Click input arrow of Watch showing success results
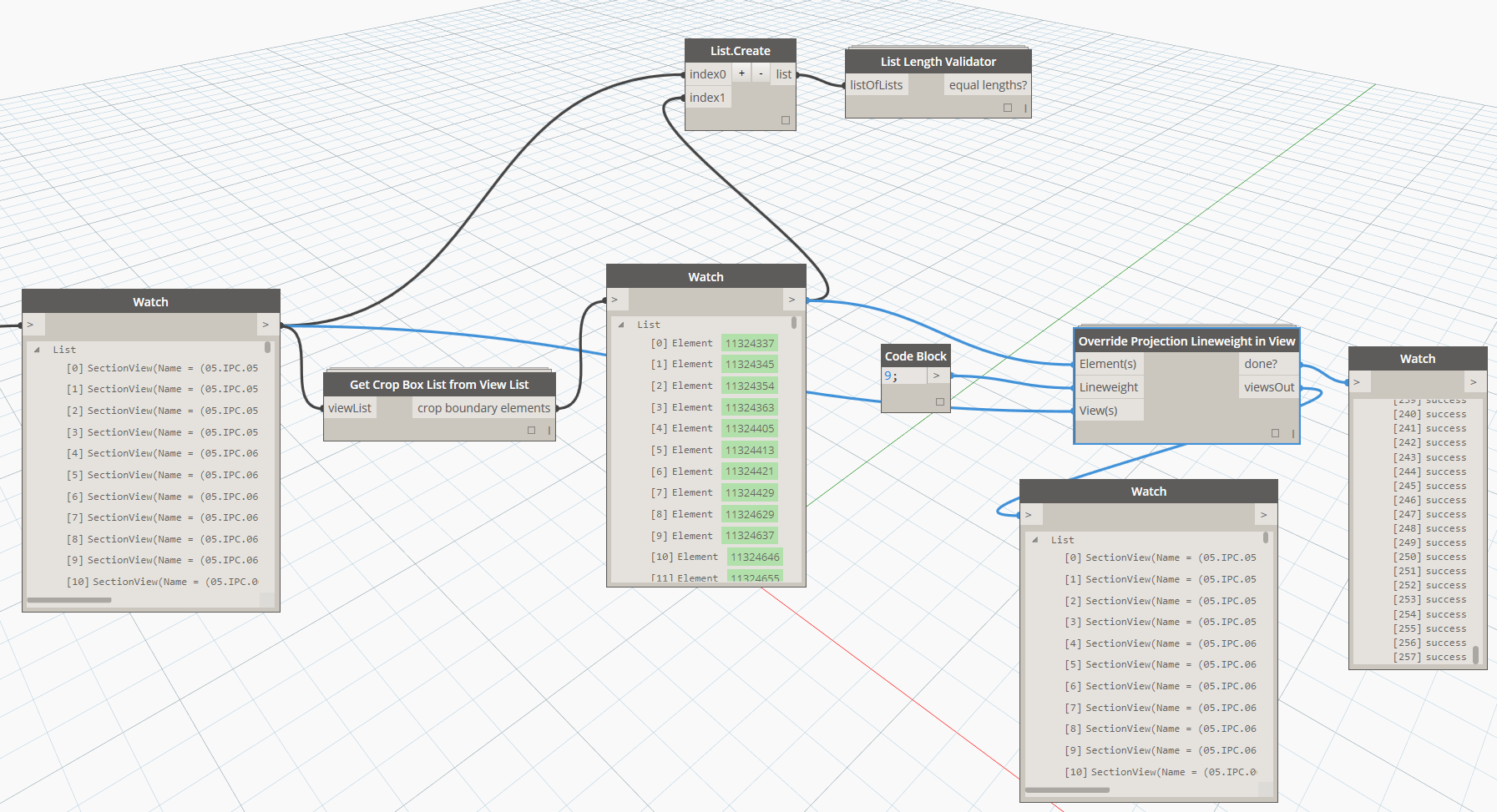The image size is (1497, 812). (1358, 382)
